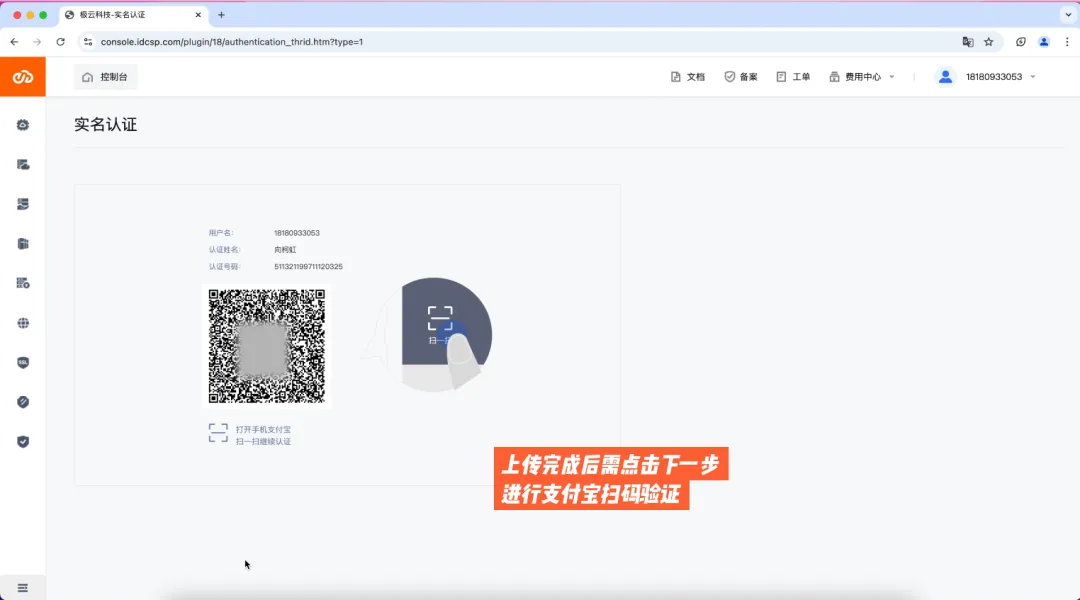This screenshot has height=600, width=1080.
Task: Go to 控制台 console home
Action: [105, 77]
